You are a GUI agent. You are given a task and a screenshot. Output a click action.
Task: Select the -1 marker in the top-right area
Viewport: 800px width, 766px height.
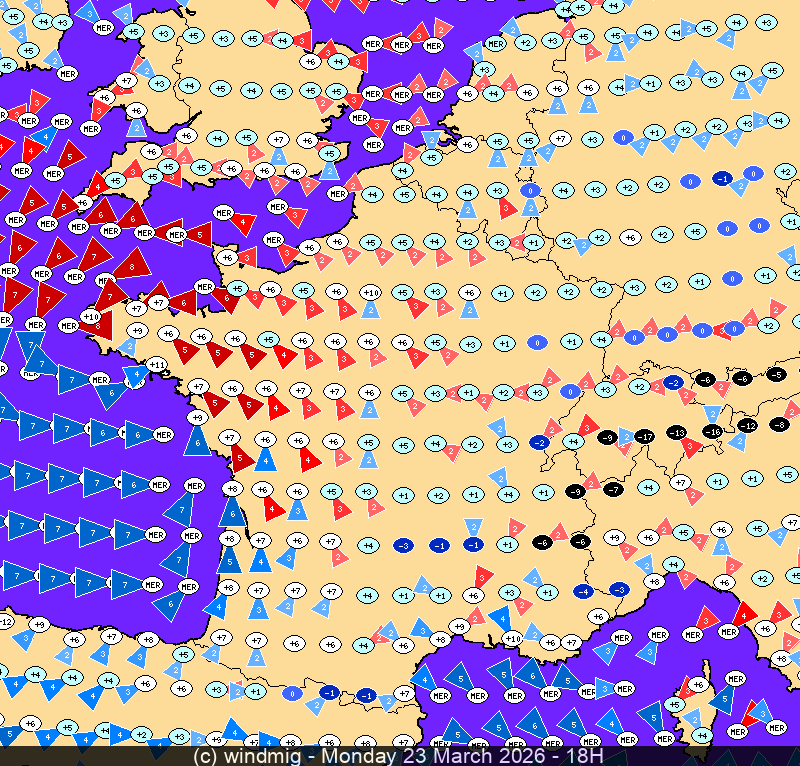pyautogui.click(x=721, y=178)
